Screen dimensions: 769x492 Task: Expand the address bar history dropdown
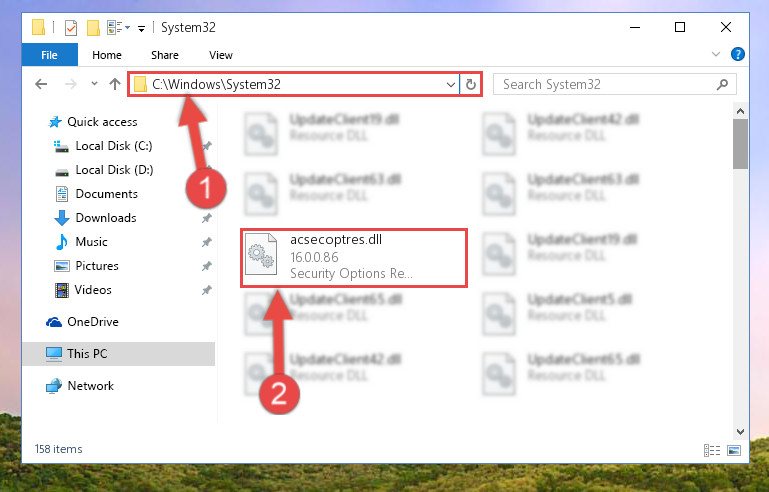tap(451, 84)
